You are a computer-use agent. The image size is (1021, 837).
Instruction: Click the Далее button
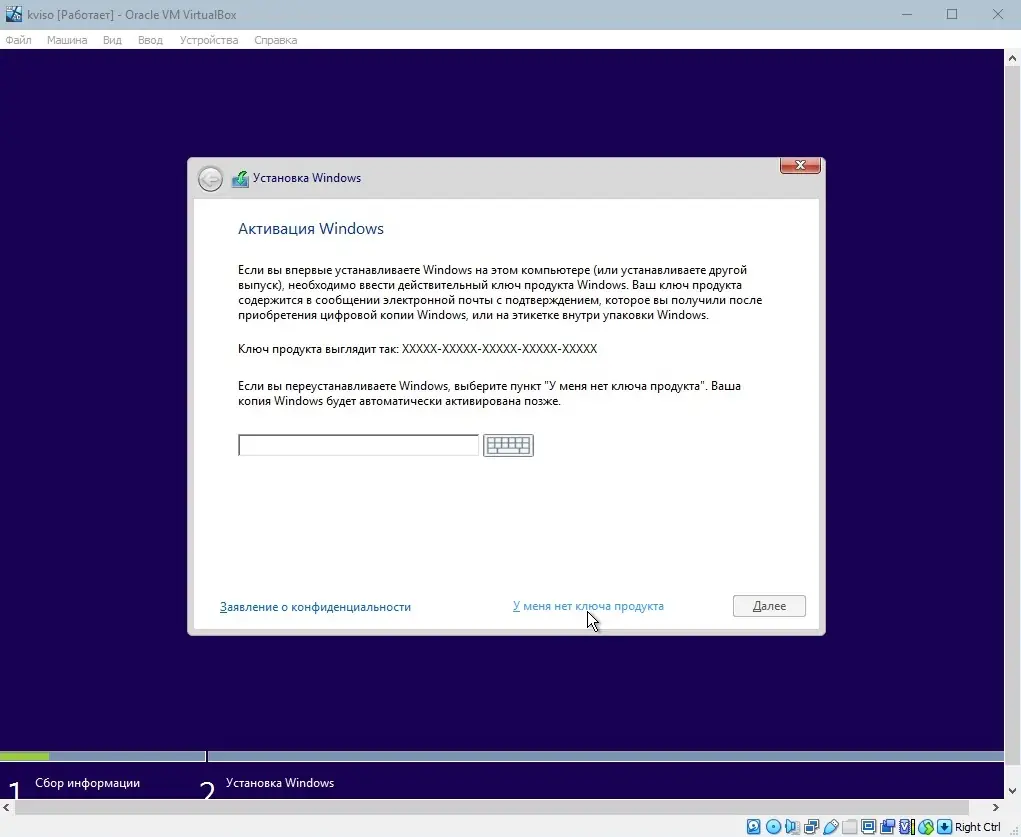tap(769, 606)
